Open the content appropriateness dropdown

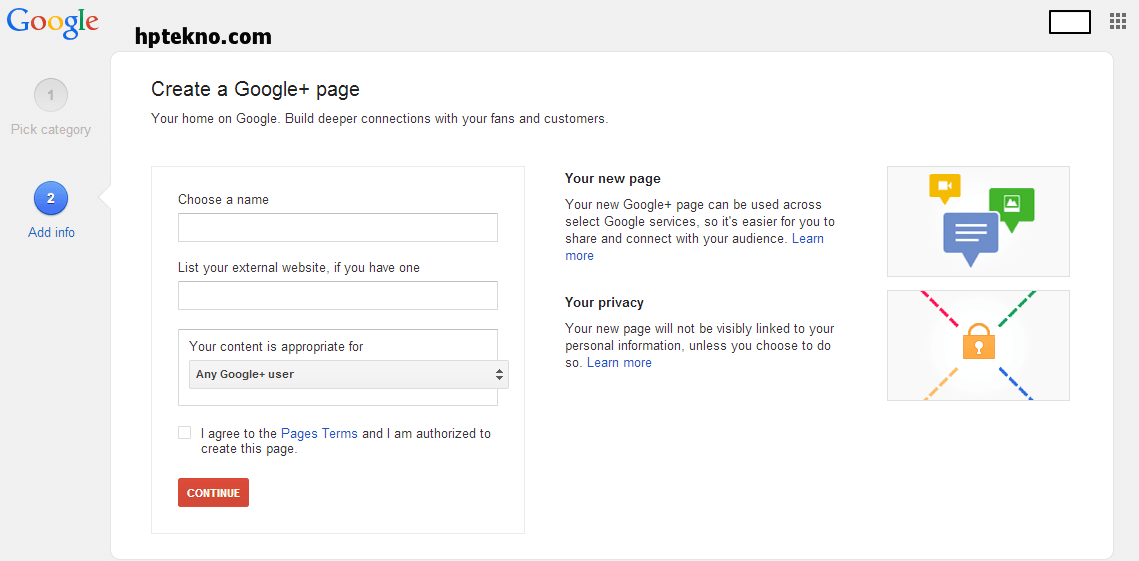pos(349,375)
